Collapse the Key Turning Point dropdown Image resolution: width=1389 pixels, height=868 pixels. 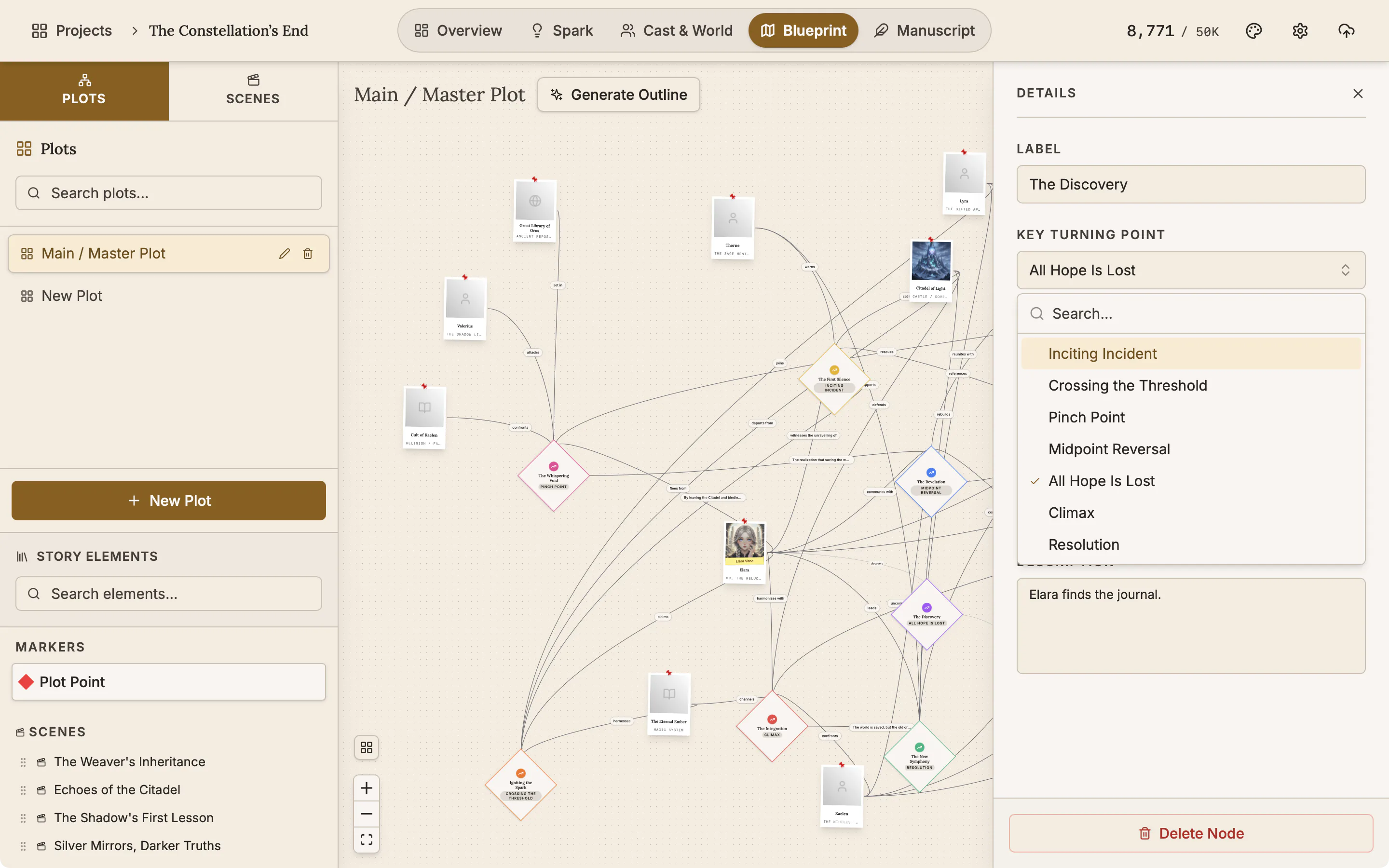1190,270
